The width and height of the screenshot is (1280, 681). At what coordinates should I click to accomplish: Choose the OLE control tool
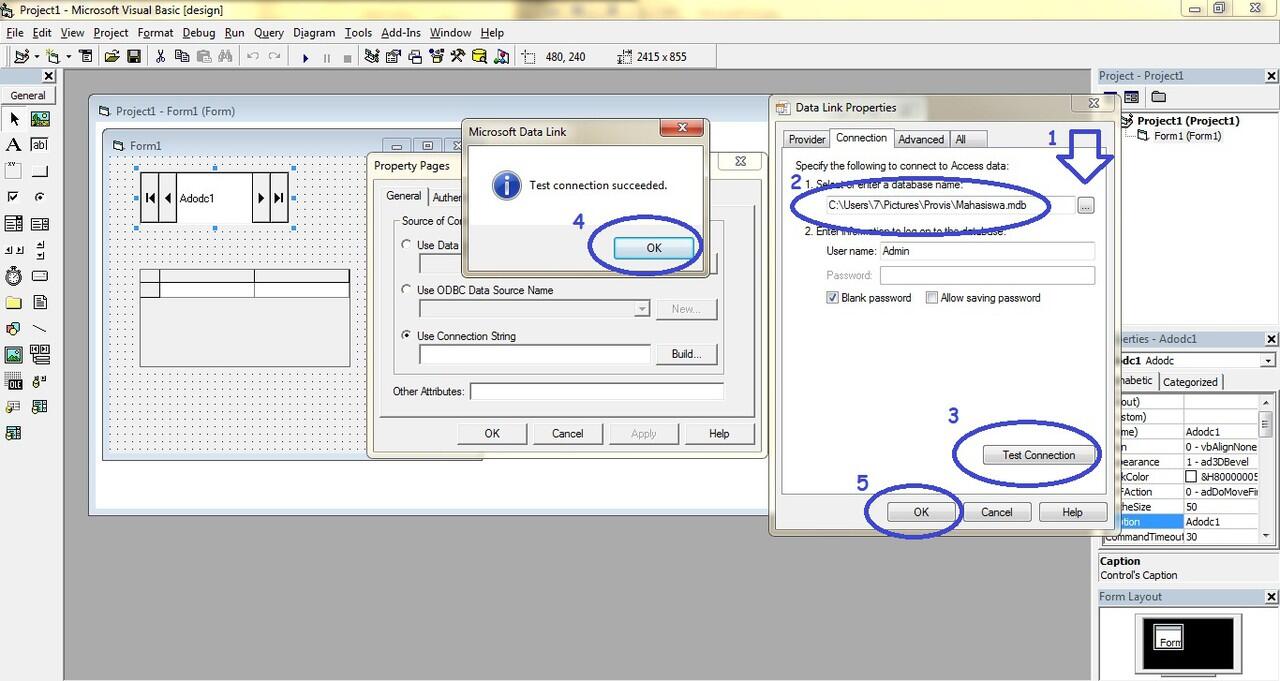(14, 381)
